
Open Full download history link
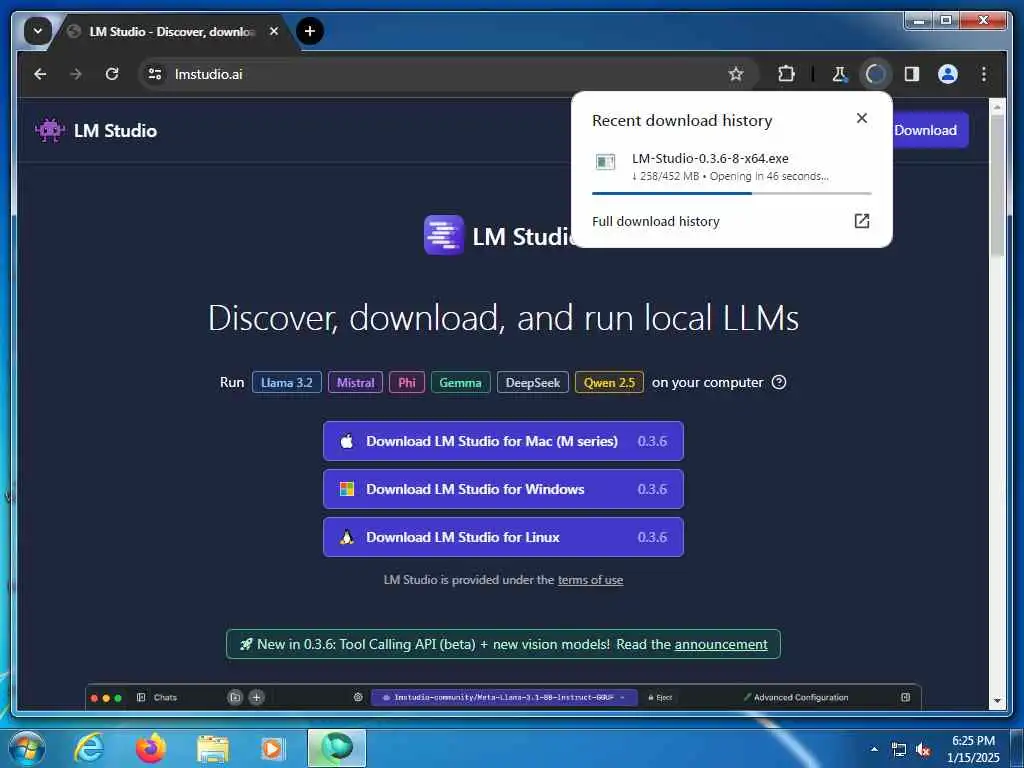tap(656, 221)
